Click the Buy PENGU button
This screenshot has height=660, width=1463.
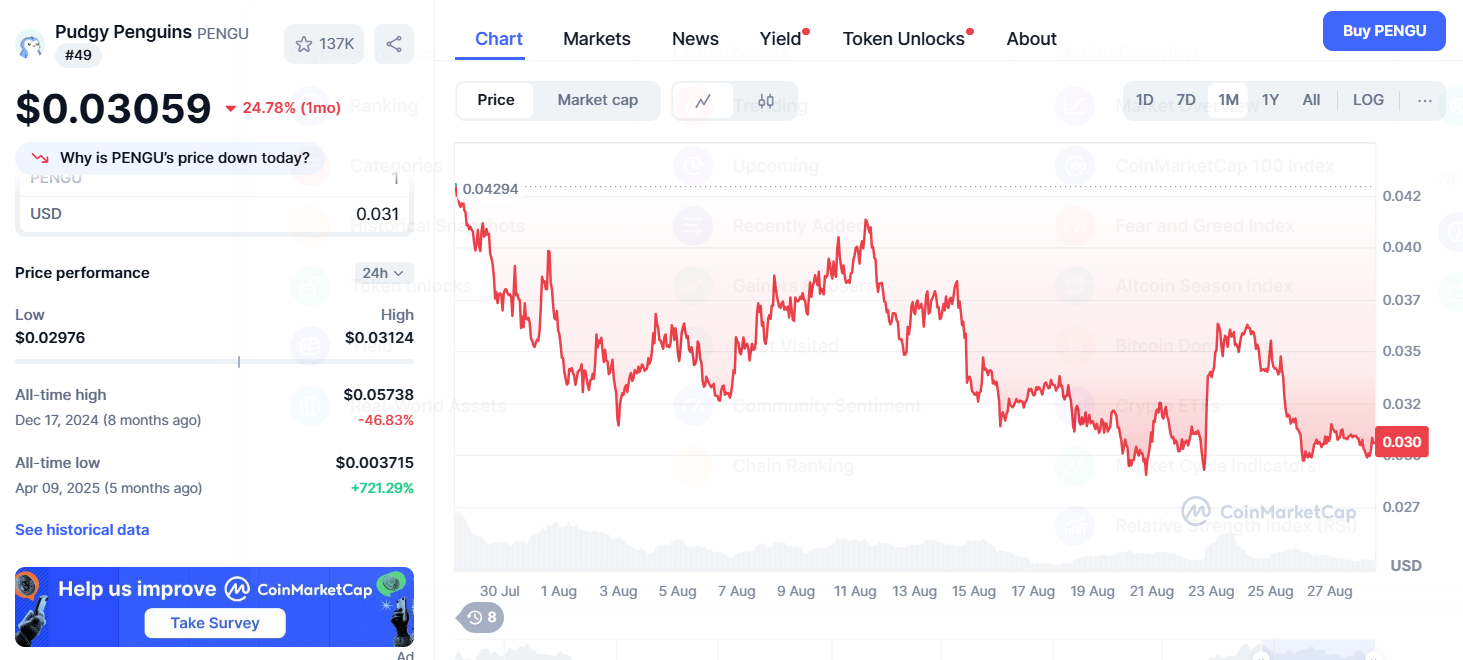pos(1384,31)
